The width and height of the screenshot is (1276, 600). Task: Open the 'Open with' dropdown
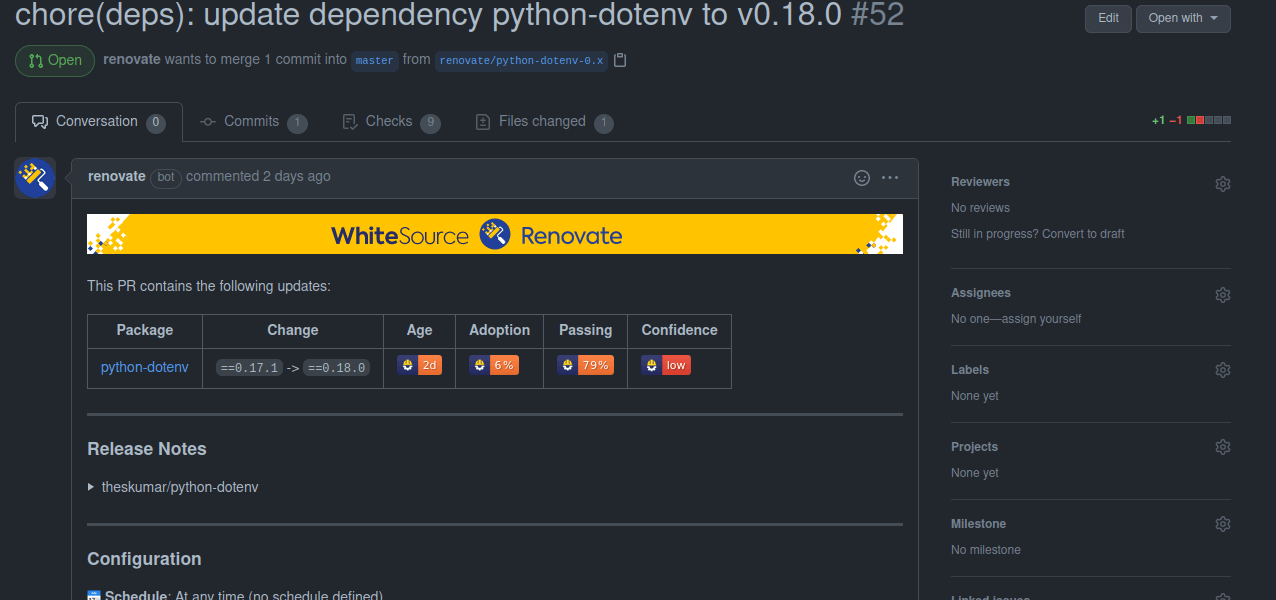[1183, 19]
